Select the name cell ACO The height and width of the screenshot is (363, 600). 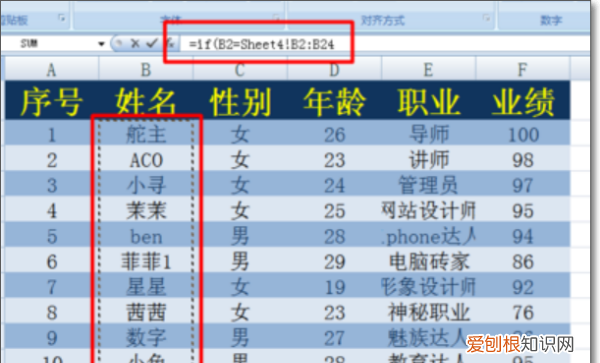(x=146, y=159)
